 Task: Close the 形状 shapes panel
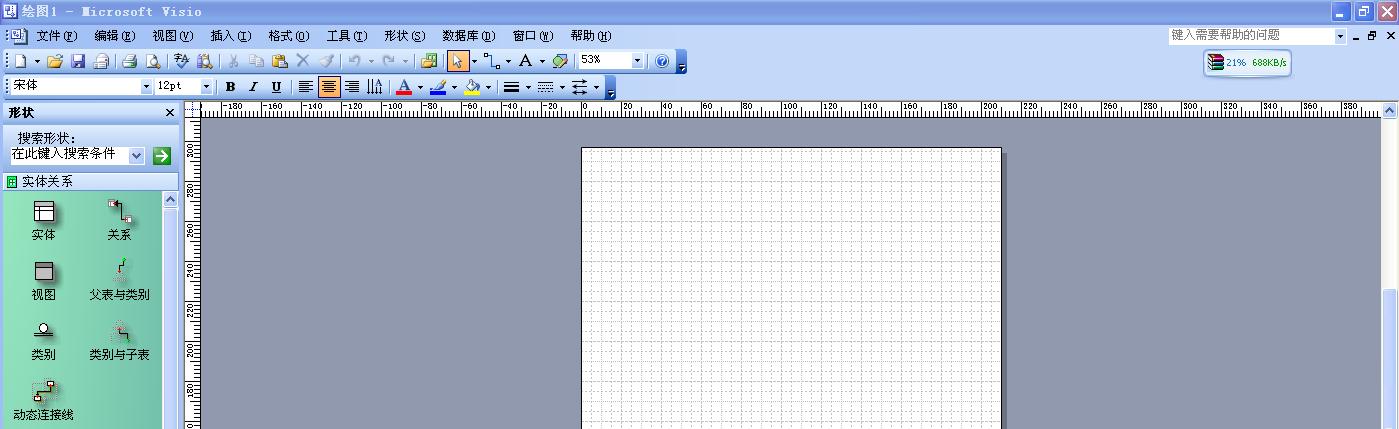(x=169, y=113)
